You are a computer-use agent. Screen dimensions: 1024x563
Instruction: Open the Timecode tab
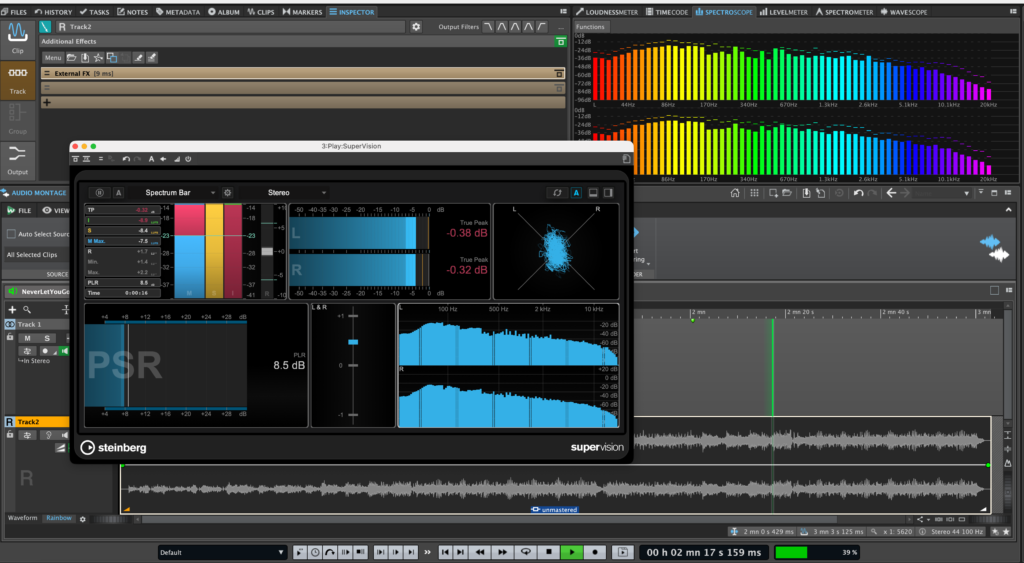pyautogui.click(x=667, y=12)
